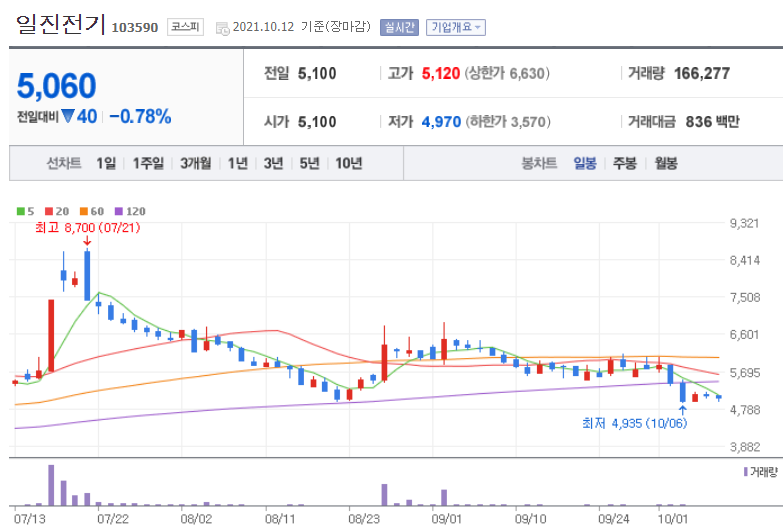Click the 최고 8,700 (07/21) label
This screenshot has width=783, height=530.
[x=88, y=228]
